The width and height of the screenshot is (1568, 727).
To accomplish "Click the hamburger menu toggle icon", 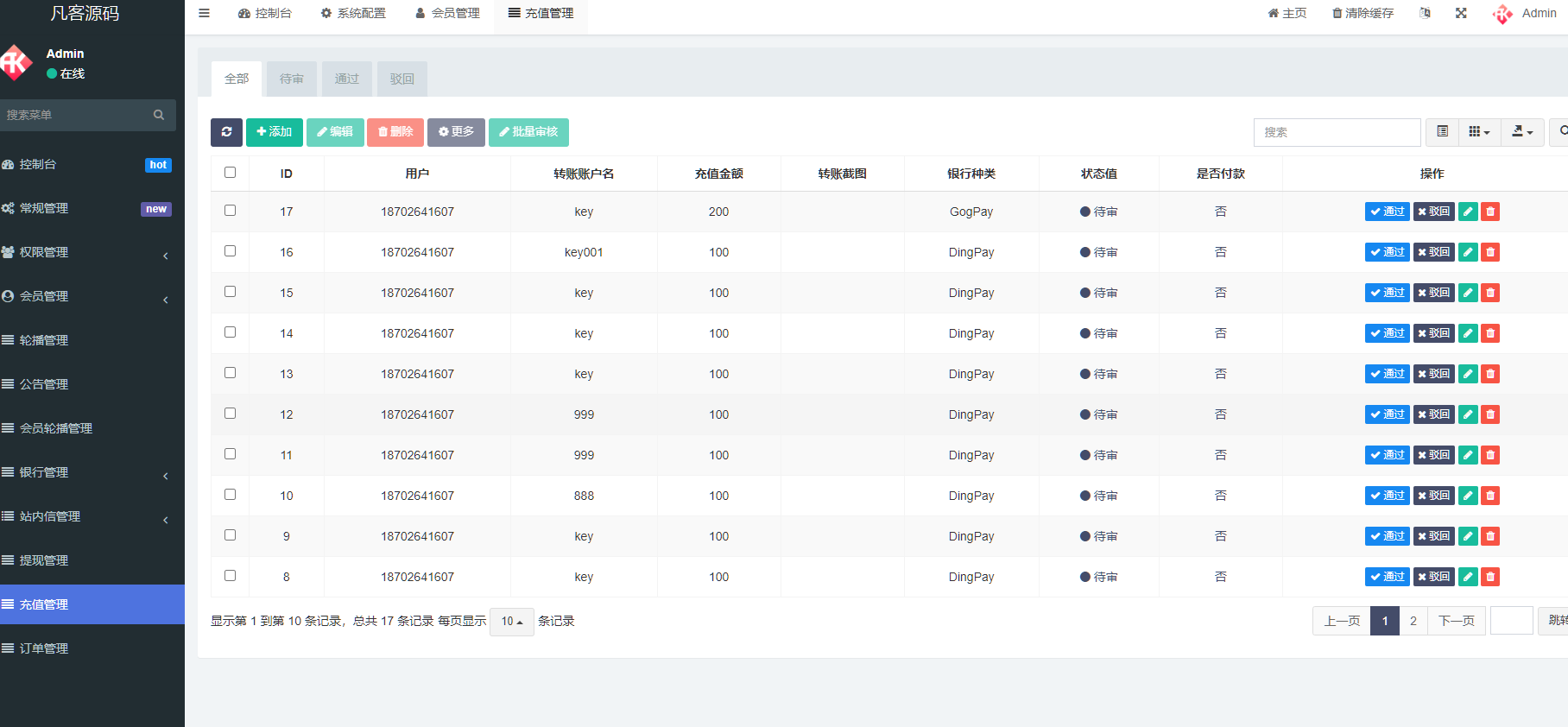I will click(204, 13).
